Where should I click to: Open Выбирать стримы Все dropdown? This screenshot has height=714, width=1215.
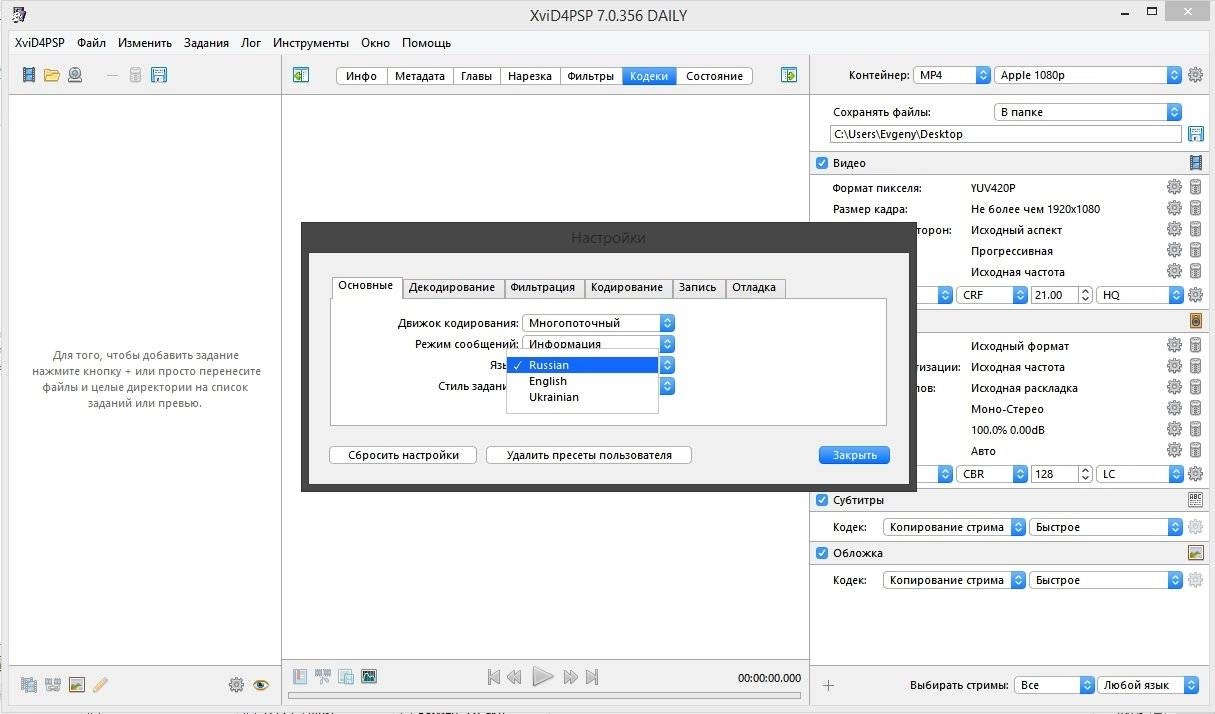click(1055, 685)
